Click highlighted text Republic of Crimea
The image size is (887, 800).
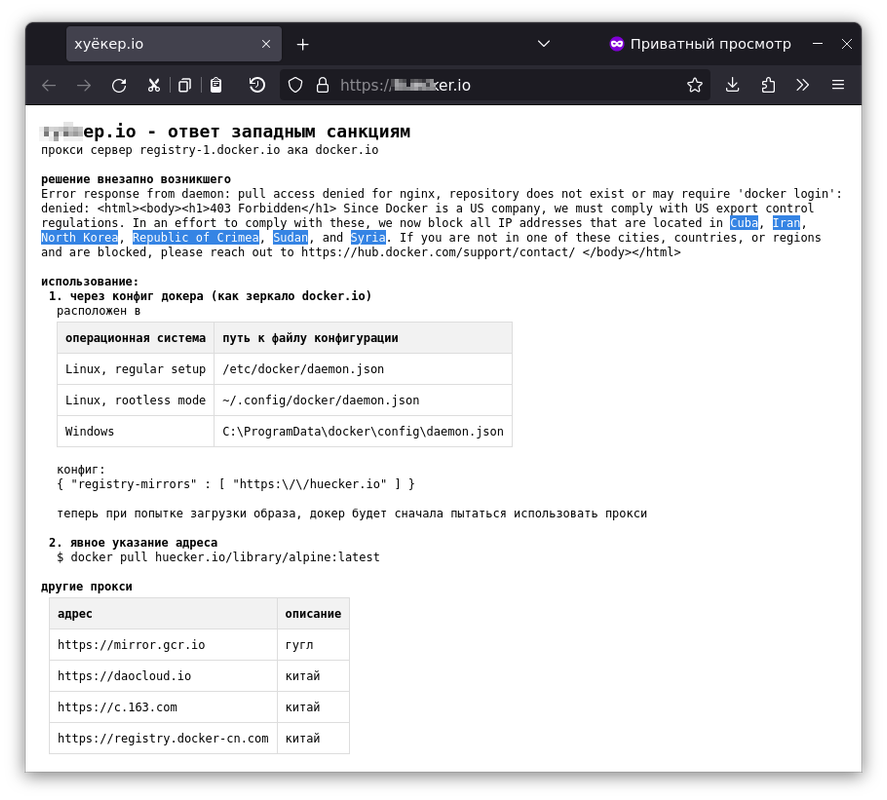point(196,238)
